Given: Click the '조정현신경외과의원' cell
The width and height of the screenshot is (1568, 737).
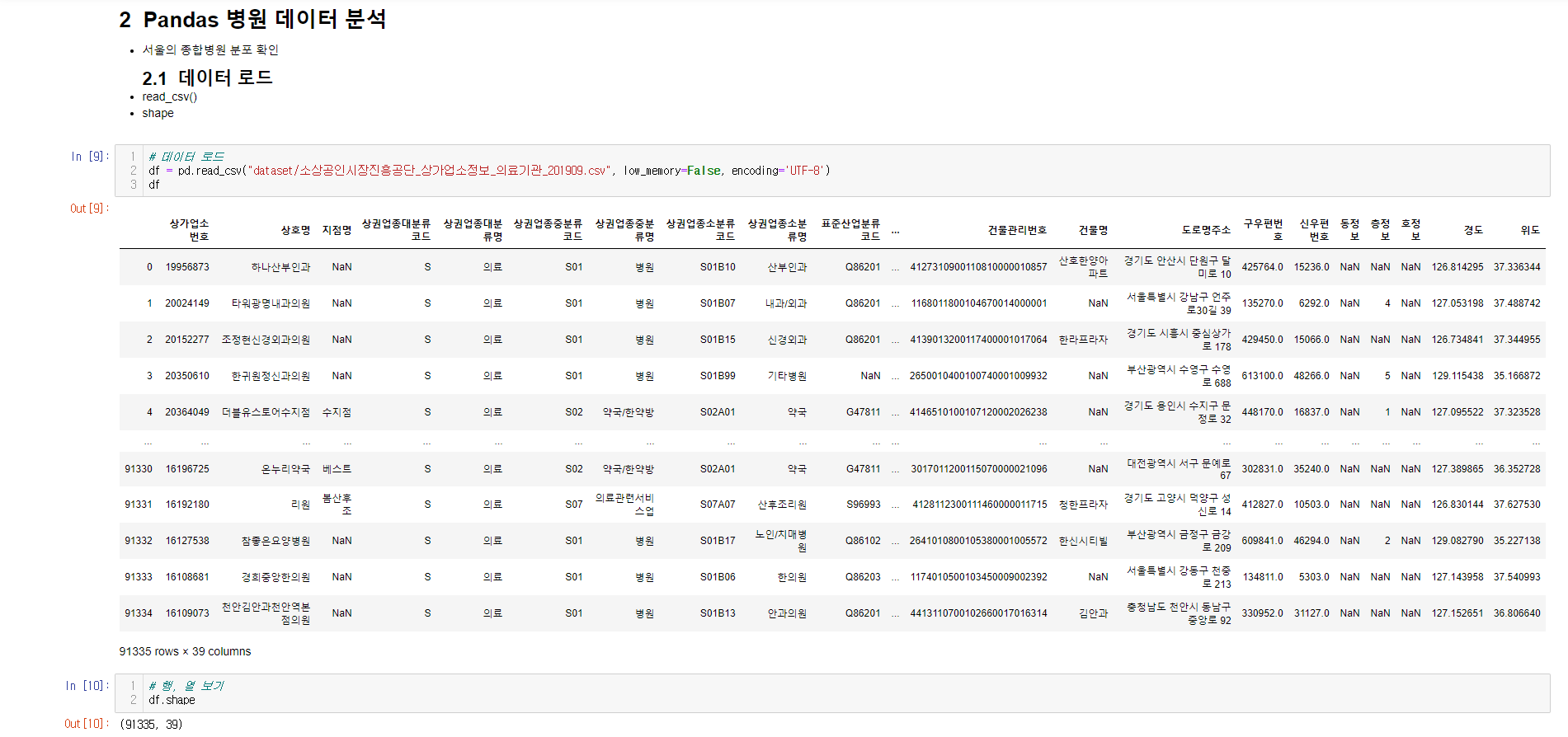Looking at the screenshot, I should 266,340.
